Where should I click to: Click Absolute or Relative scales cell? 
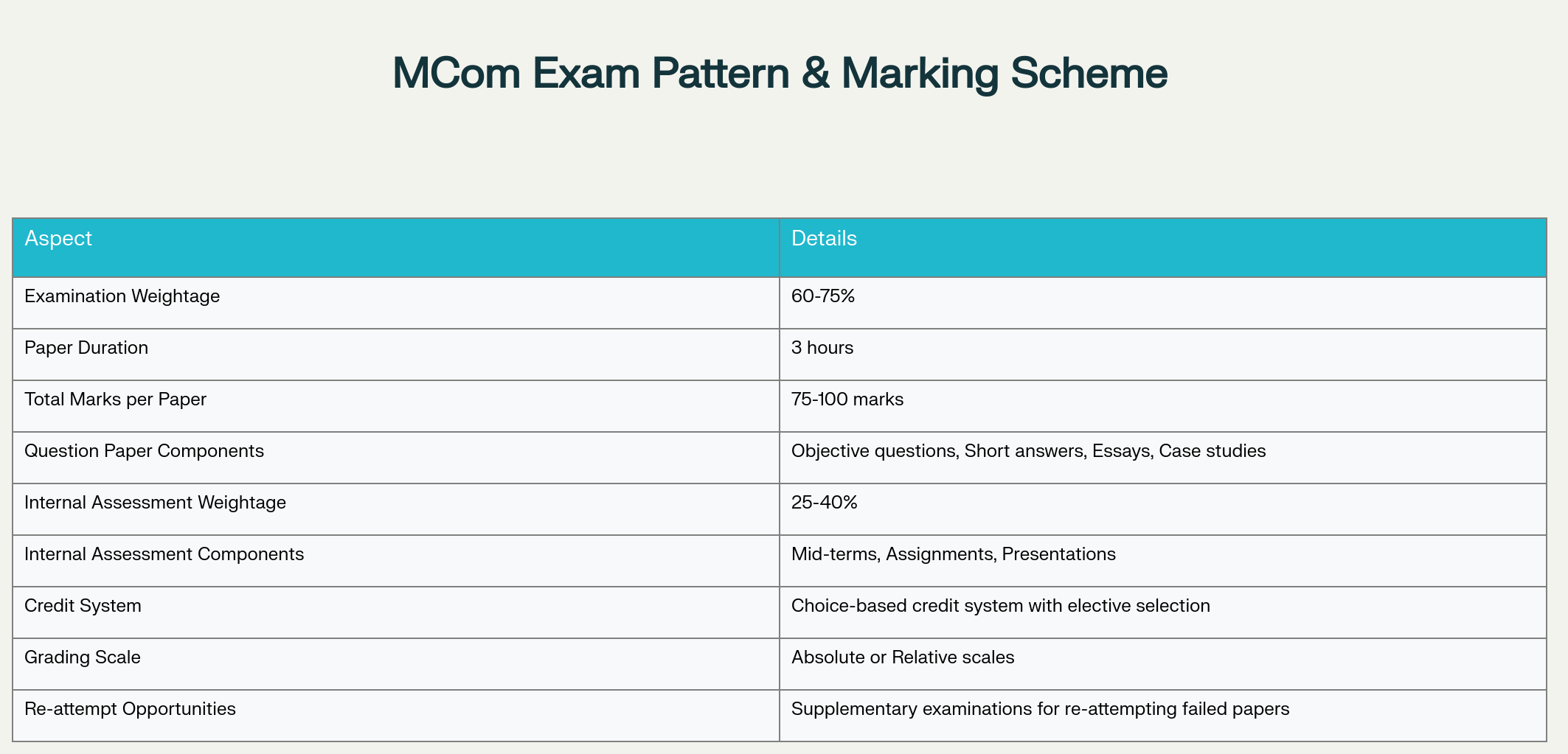click(x=903, y=657)
